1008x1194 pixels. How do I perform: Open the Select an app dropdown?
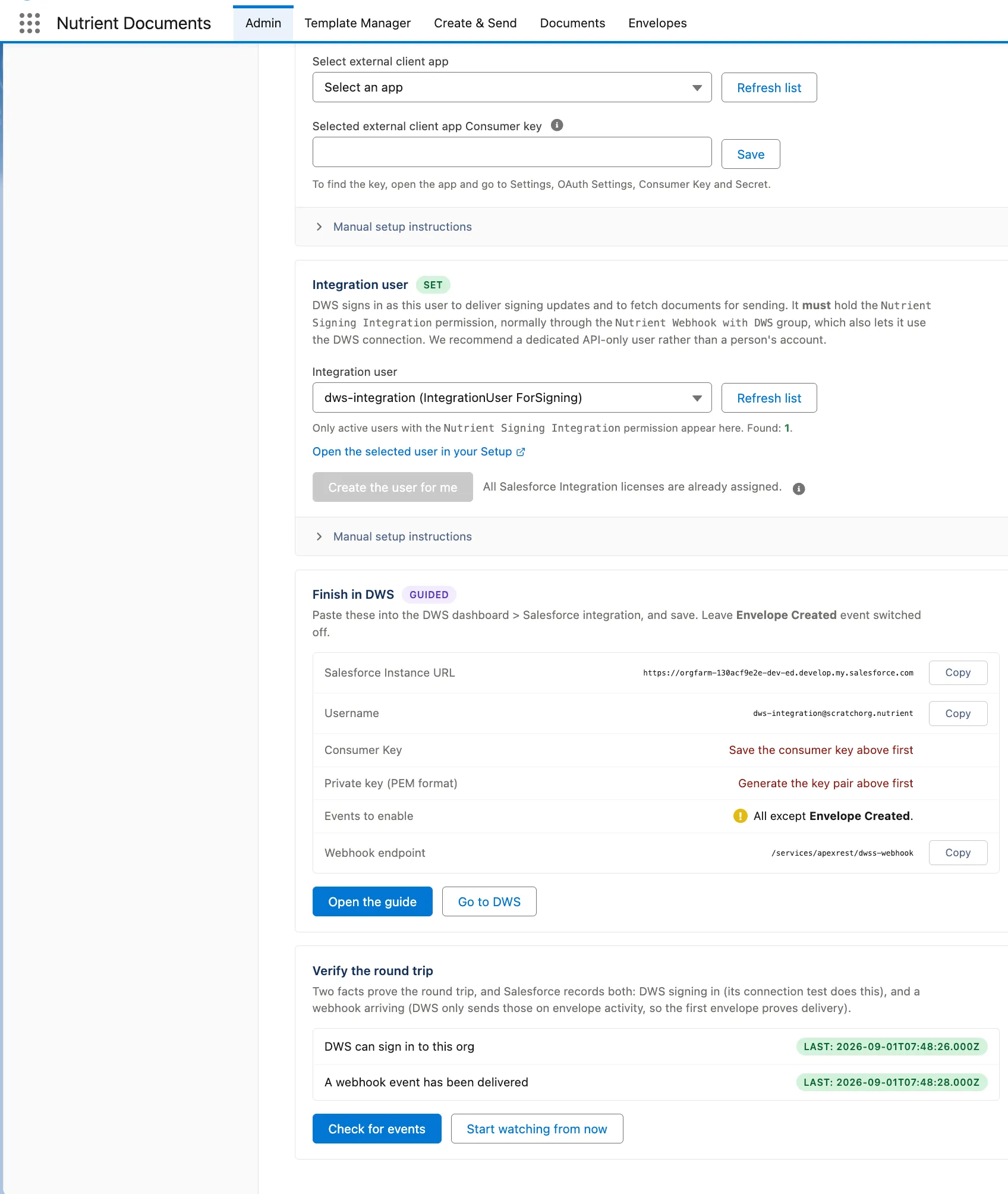tap(512, 87)
